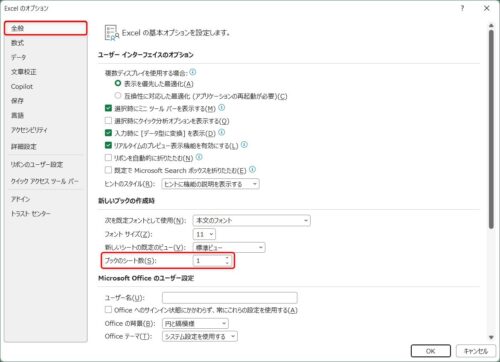The image size is (500, 362).
Task: Open 保存 category in sidebar
Action: click(46, 101)
